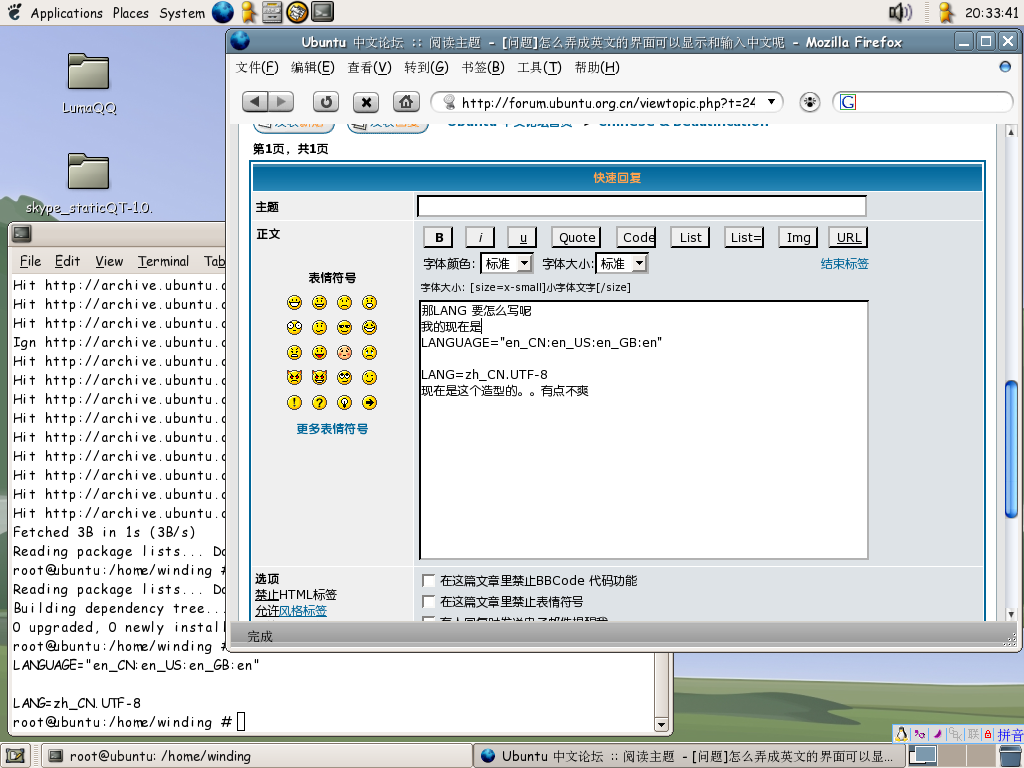Insert a Quote BBCode tag
Screen dimensions: 1024x768
click(577, 237)
